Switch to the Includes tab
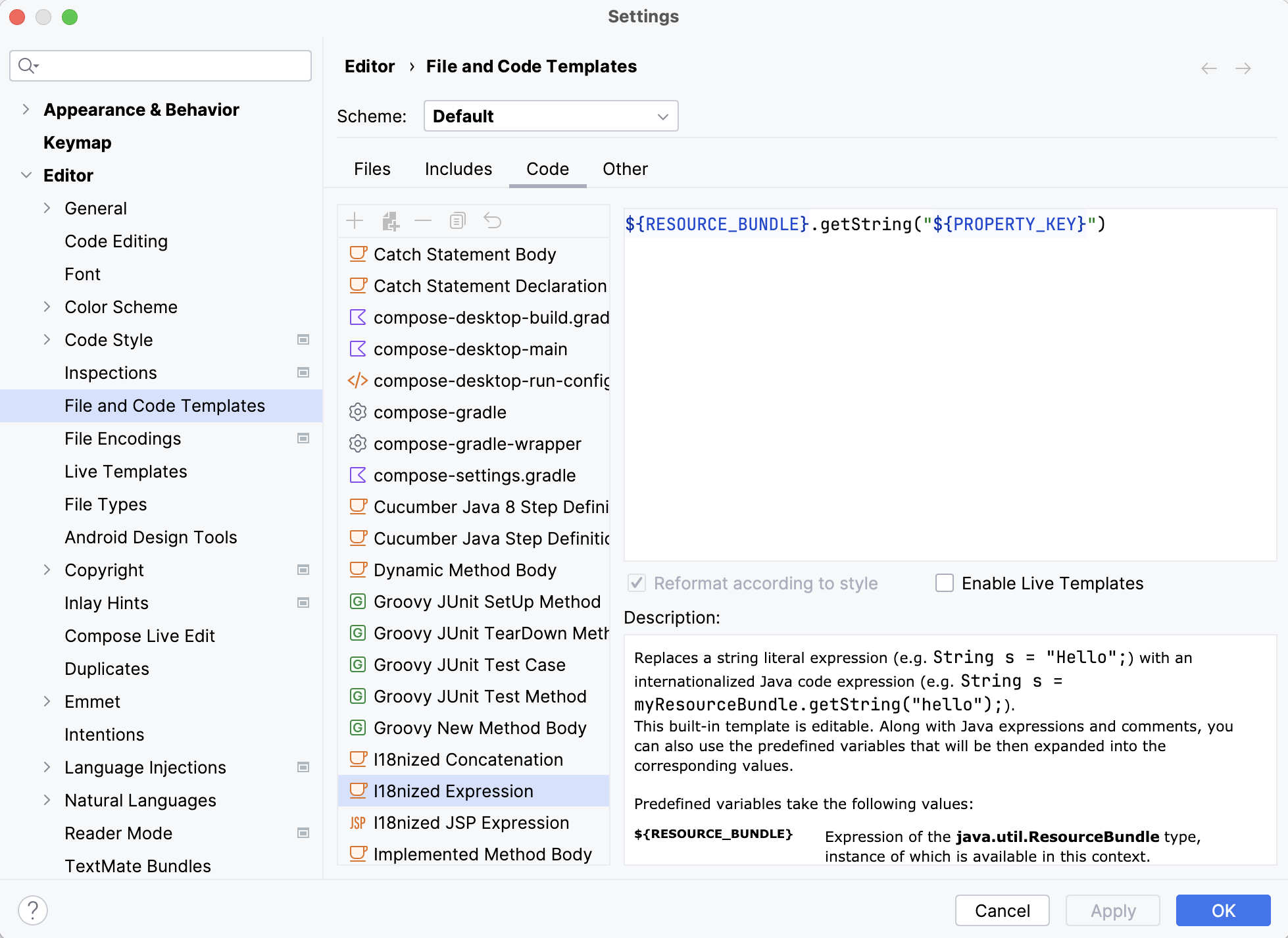Image resolution: width=1288 pixels, height=938 pixels. [x=458, y=169]
